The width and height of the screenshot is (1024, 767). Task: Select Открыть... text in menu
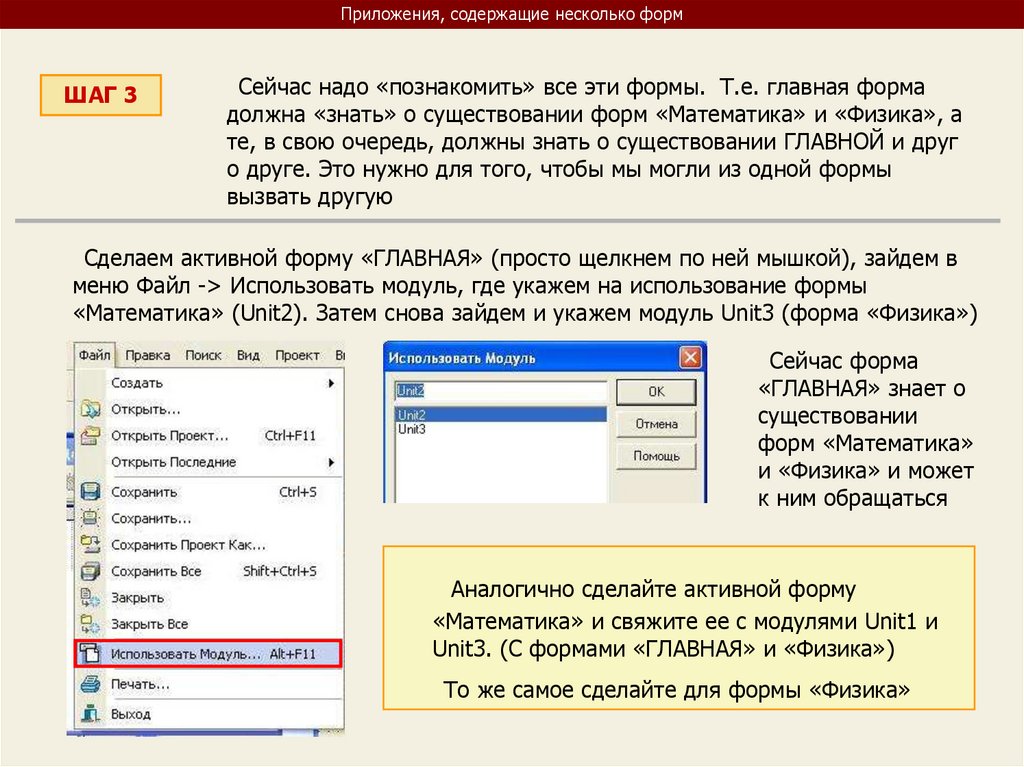pos(146,410)
